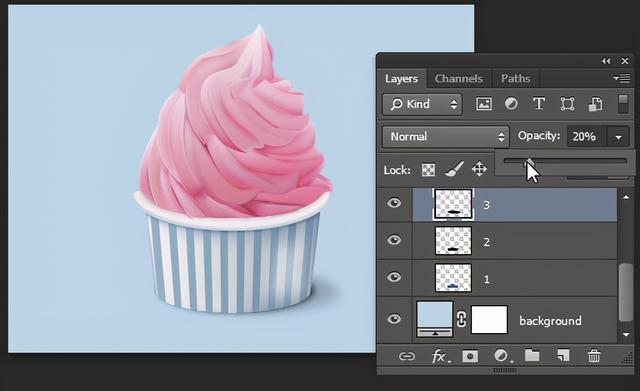Close the Layers panel
Image resolution: width=640 pixels, height=391 pixels.
[x=625, y=61]
